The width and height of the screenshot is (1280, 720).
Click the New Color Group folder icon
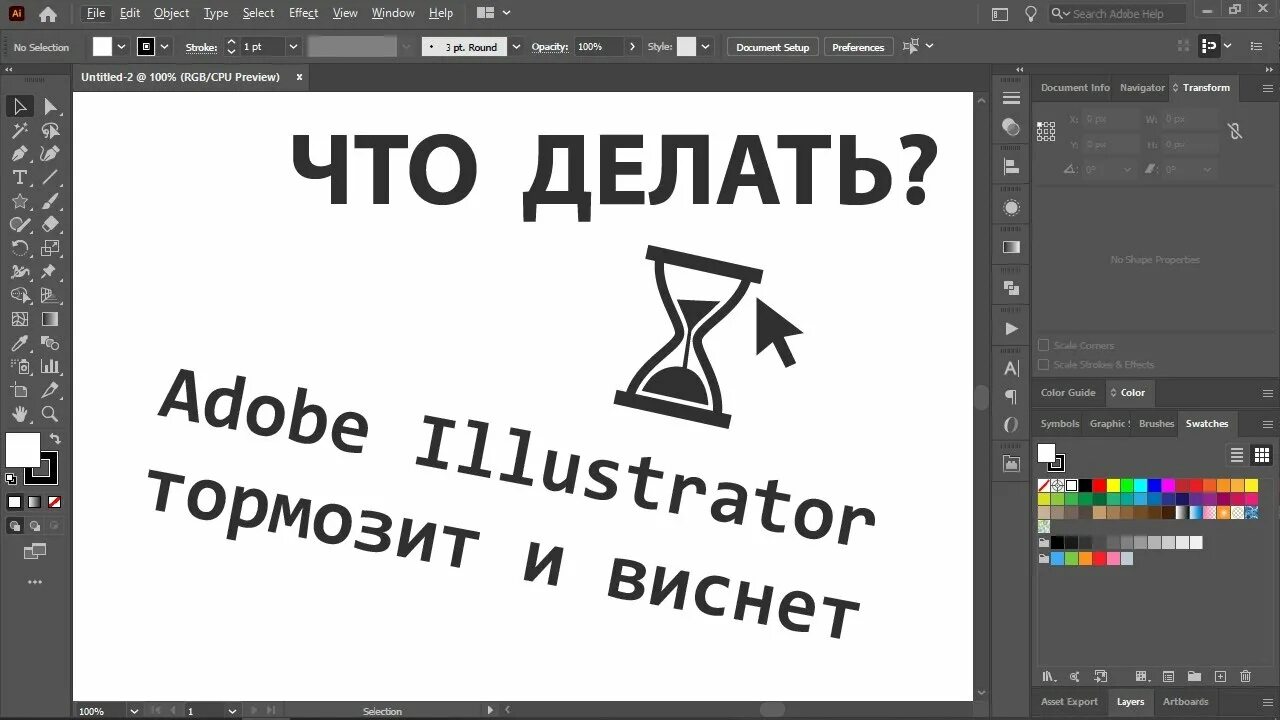(1195, 677)
